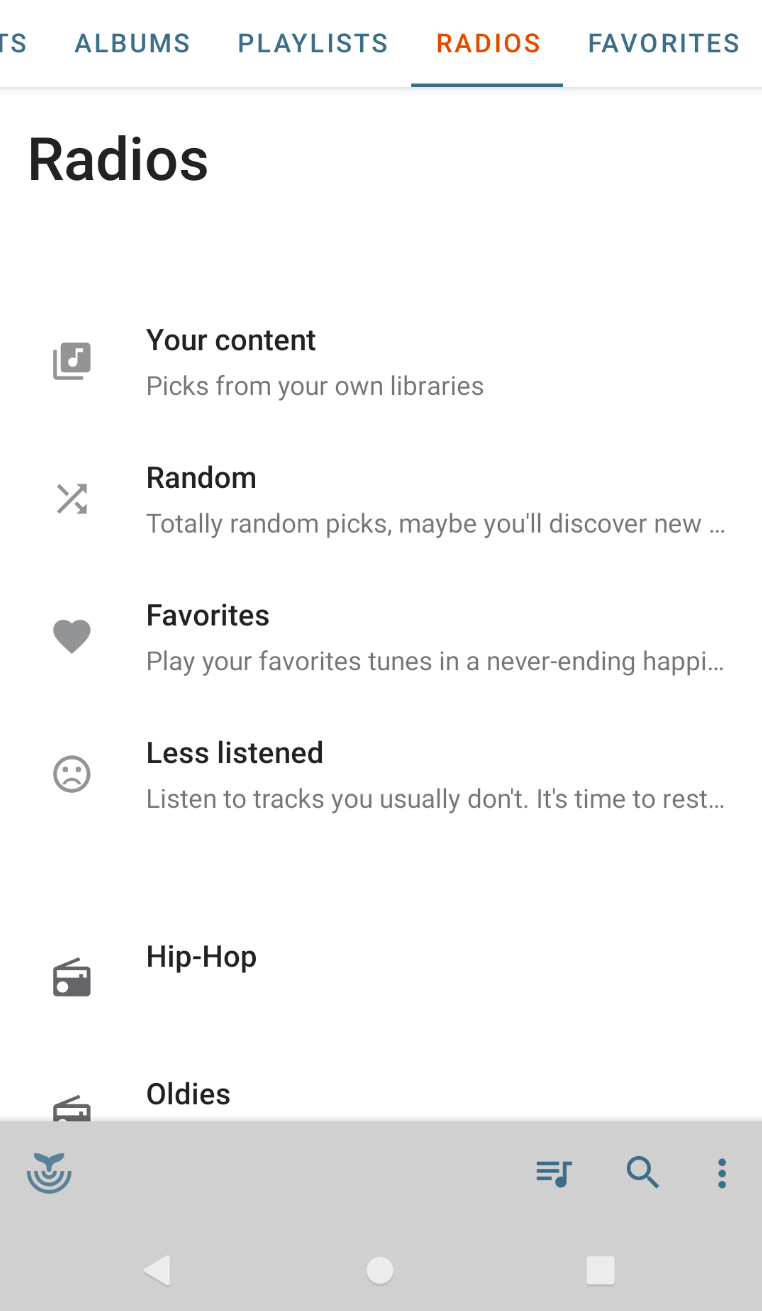Tap the Favorites heart icon
Image resolution: width=762 pixels, height=1311 pixels.
pyautogui.click(x=72, y=636)
